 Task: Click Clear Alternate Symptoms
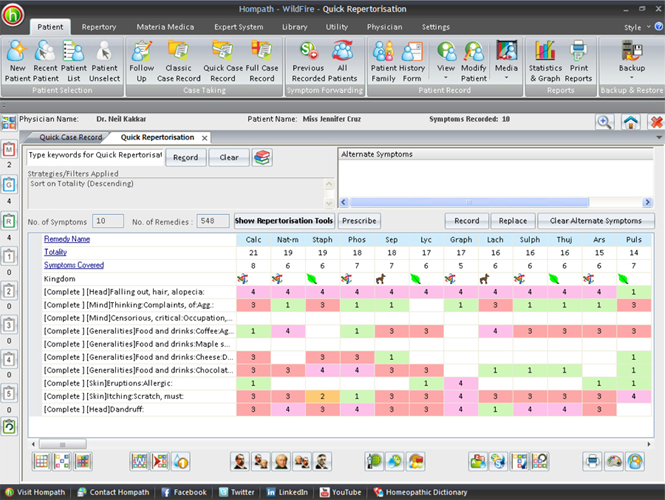[595, 221]
